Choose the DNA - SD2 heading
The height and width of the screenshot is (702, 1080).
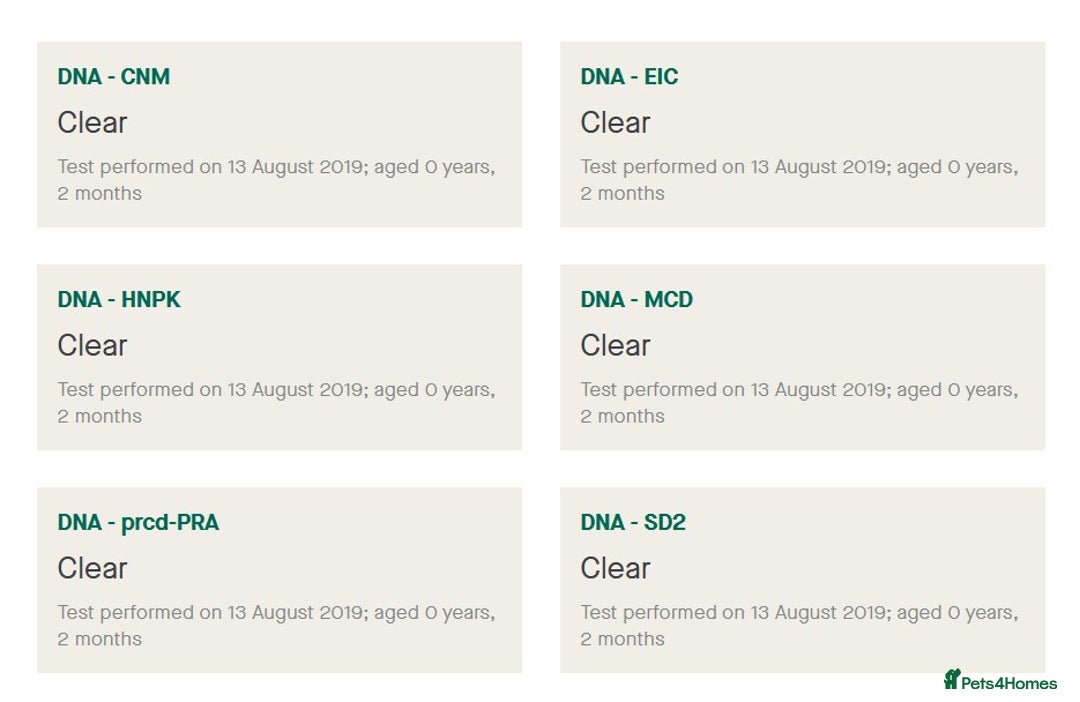point(633,522)
